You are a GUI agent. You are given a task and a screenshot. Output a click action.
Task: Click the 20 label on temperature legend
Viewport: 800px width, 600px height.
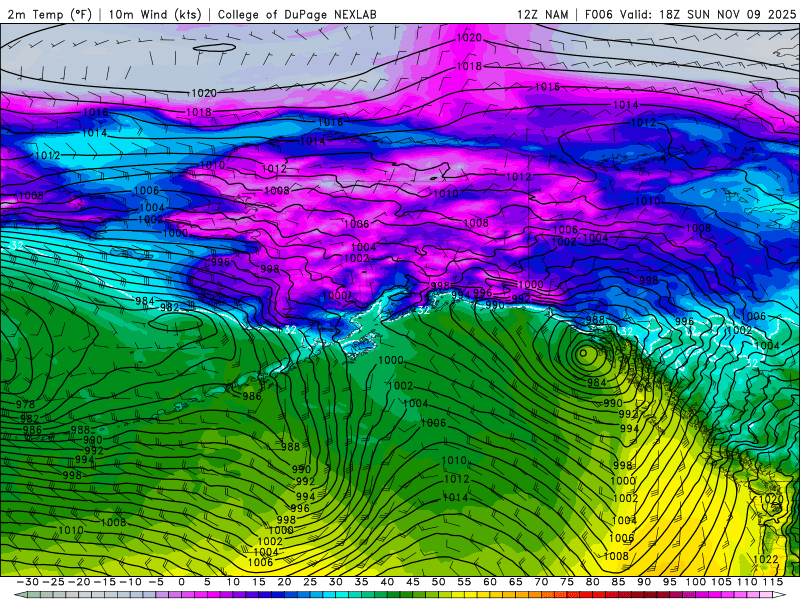(x=284, y=582)
